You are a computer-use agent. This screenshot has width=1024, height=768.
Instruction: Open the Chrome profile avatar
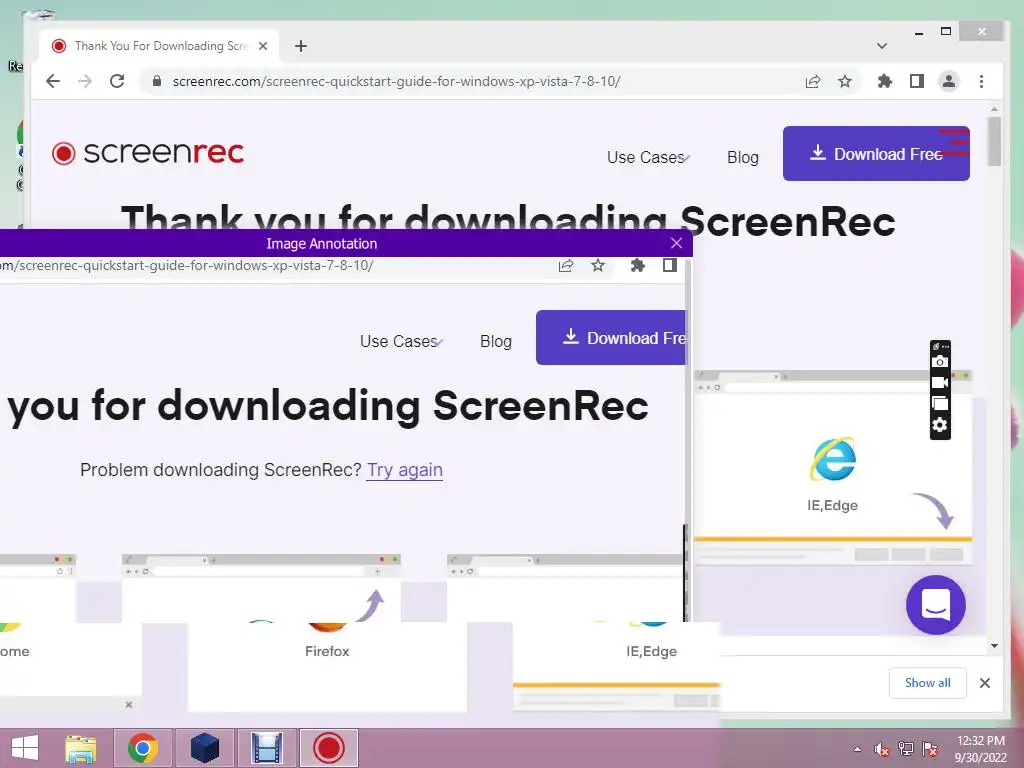coord(949,81)
